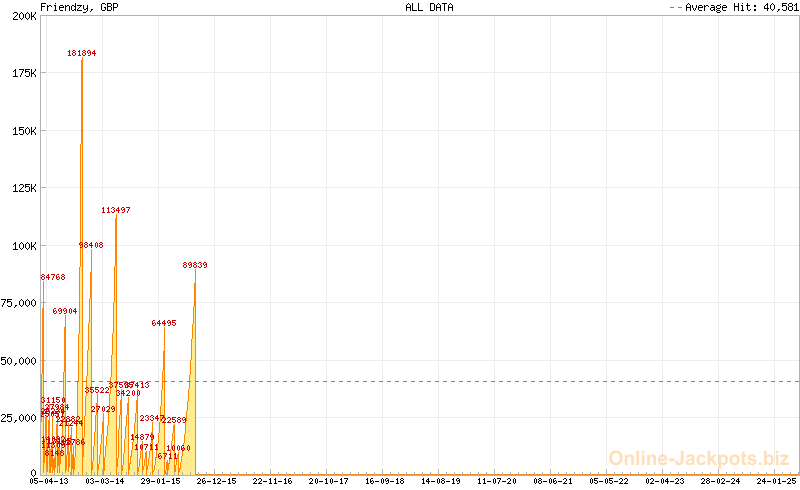Click the 03-03-14 date axis label
This screenshot has height=490, width=800.
pos(105,481)
